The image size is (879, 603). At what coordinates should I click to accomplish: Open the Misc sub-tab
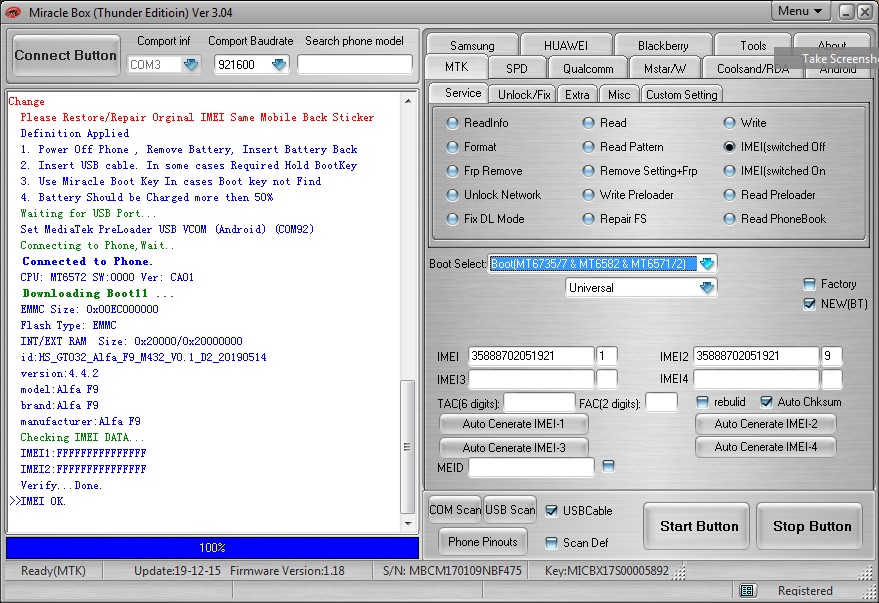pyautogui.click(x=619, y=94)
